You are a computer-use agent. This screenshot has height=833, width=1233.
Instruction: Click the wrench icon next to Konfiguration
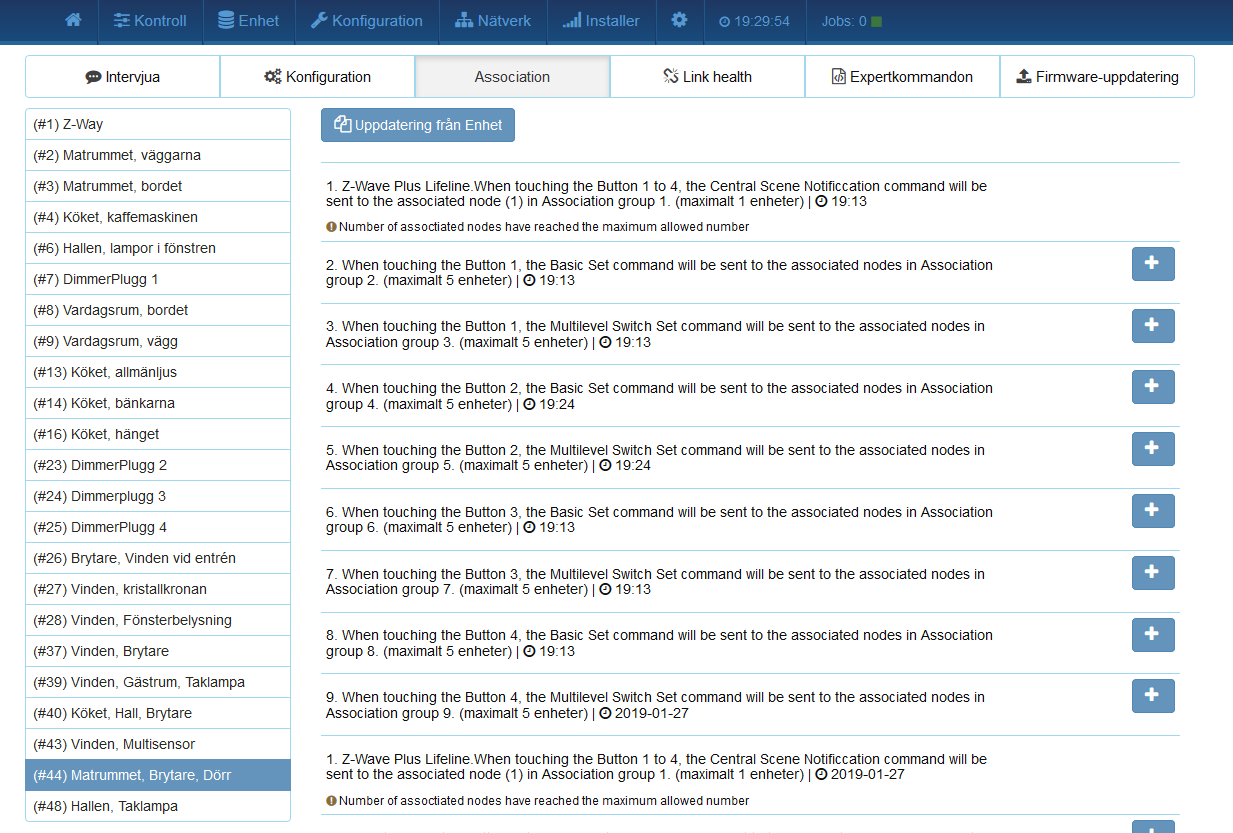point(325,20)
